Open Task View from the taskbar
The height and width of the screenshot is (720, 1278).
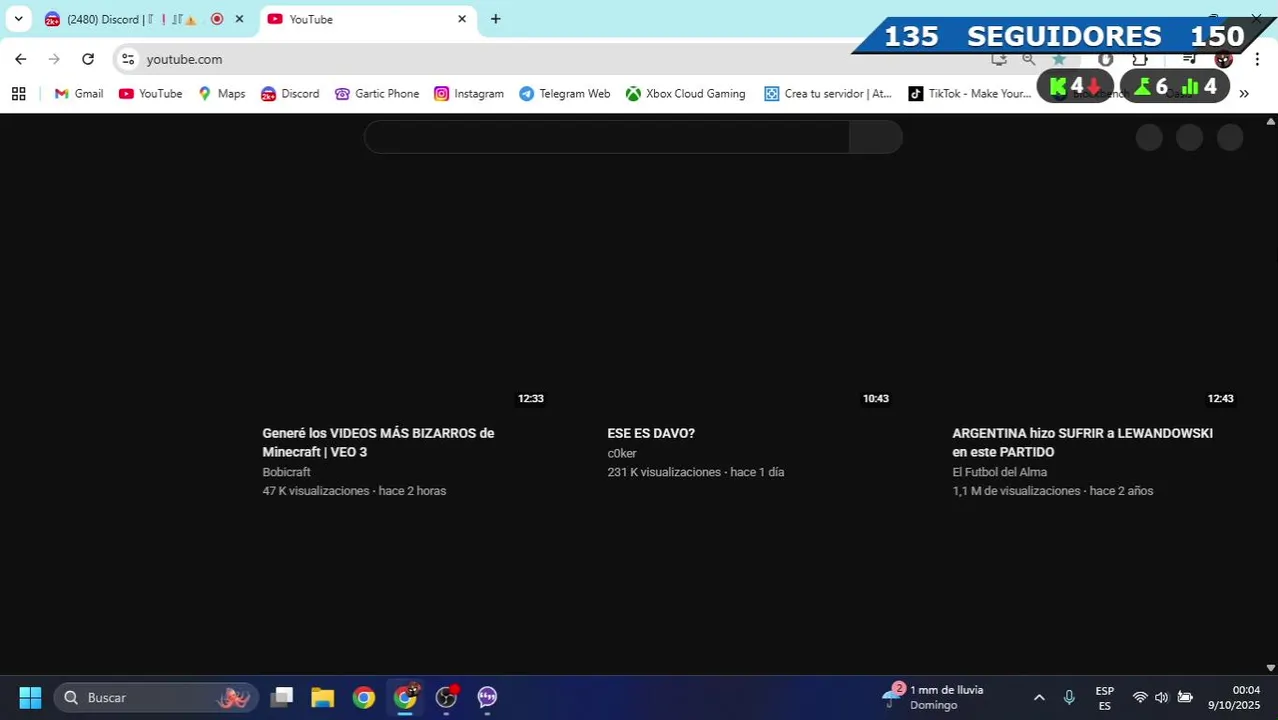[282, 697]
